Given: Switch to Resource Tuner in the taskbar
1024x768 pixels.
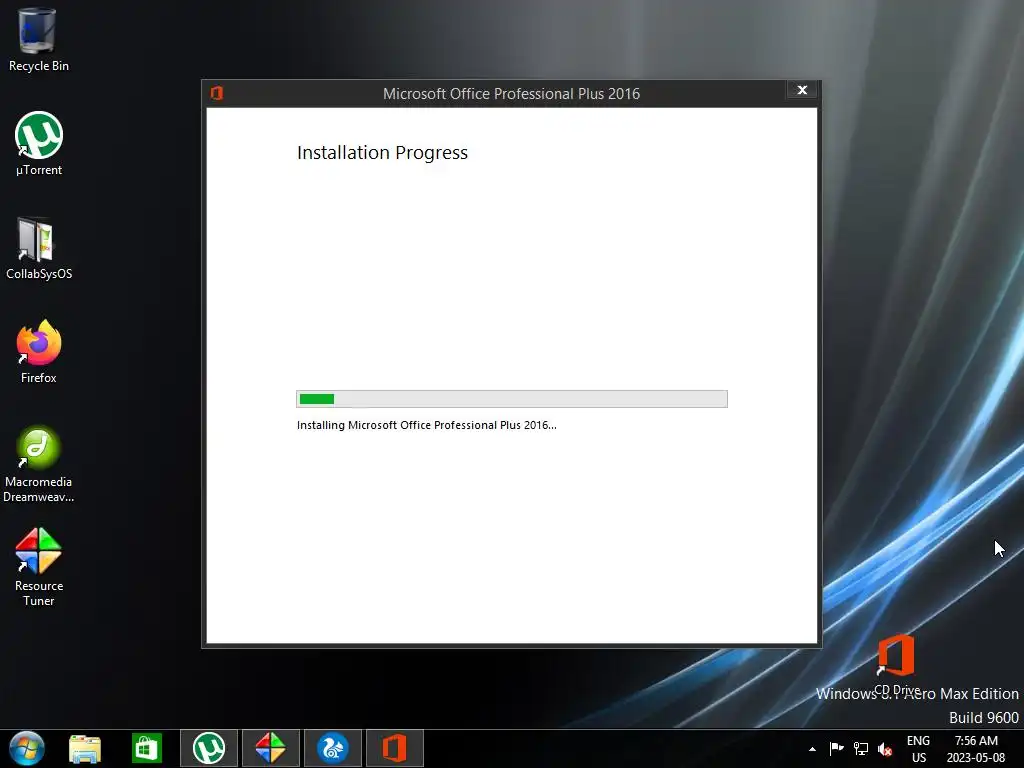Looking at the screenshot, I should click(270, 748).
